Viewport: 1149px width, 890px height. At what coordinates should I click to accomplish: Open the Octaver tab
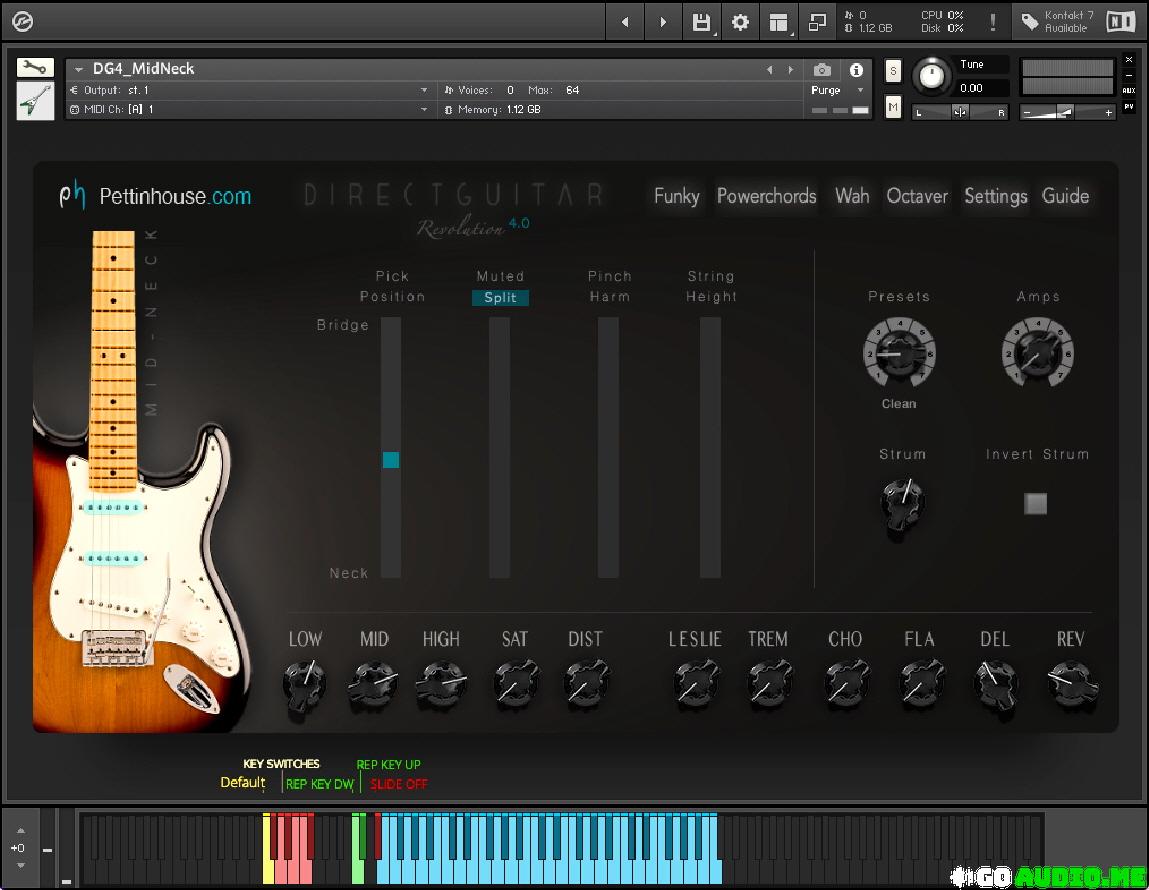916,196
